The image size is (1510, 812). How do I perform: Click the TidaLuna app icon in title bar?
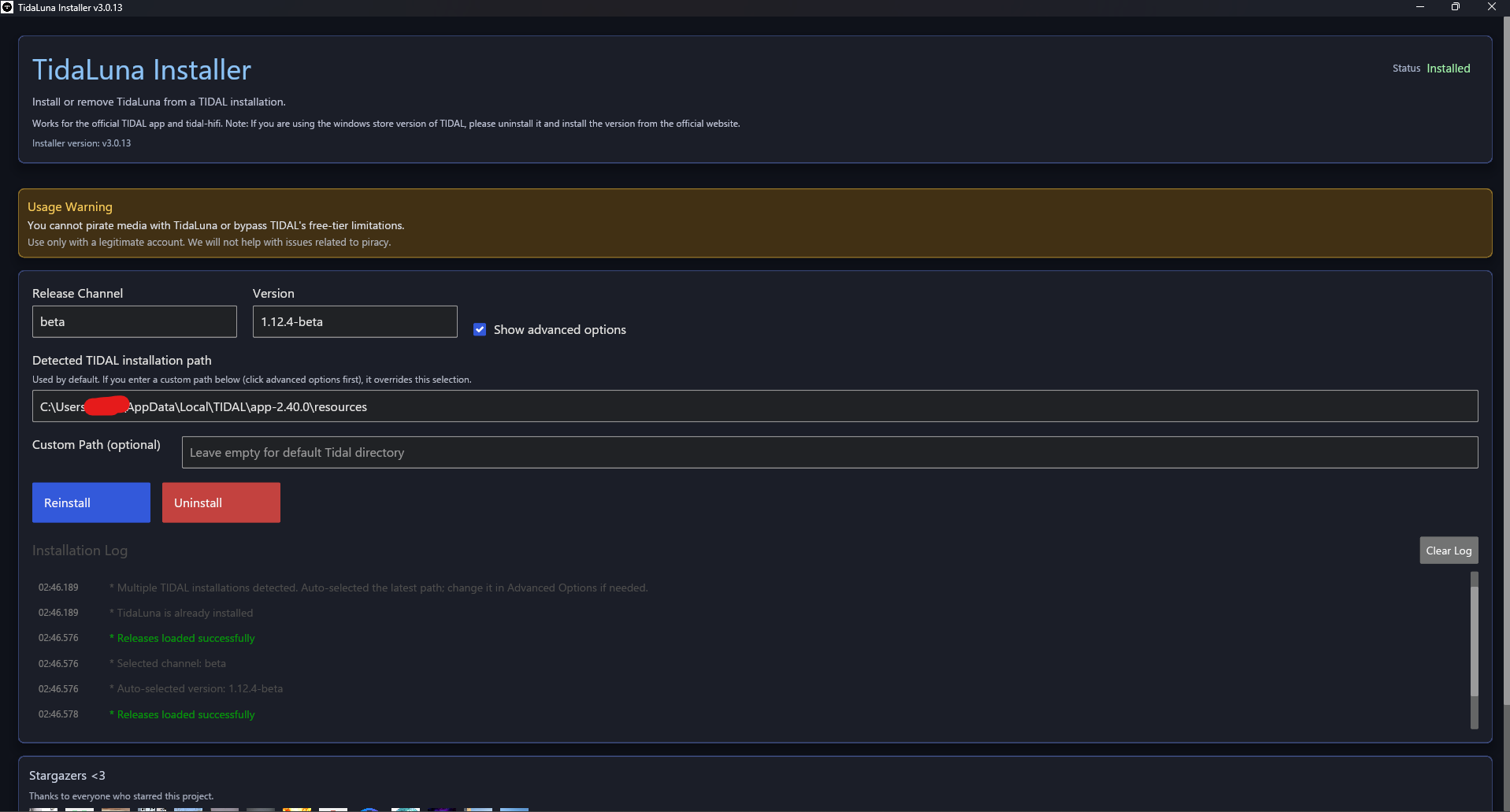tap(8, 7)
